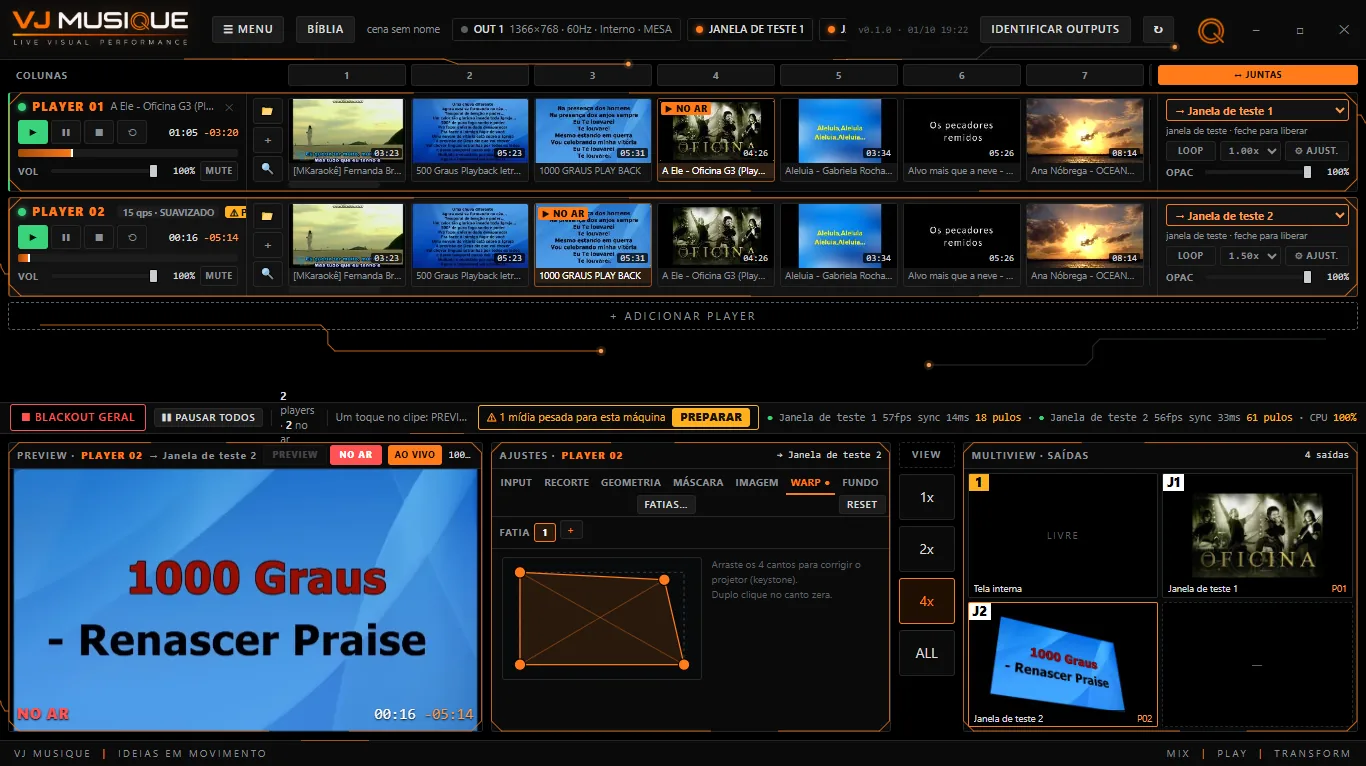Play Player 02 with the green play button
The width and height of the screenshot is (1366, 766).
[33, 237]
